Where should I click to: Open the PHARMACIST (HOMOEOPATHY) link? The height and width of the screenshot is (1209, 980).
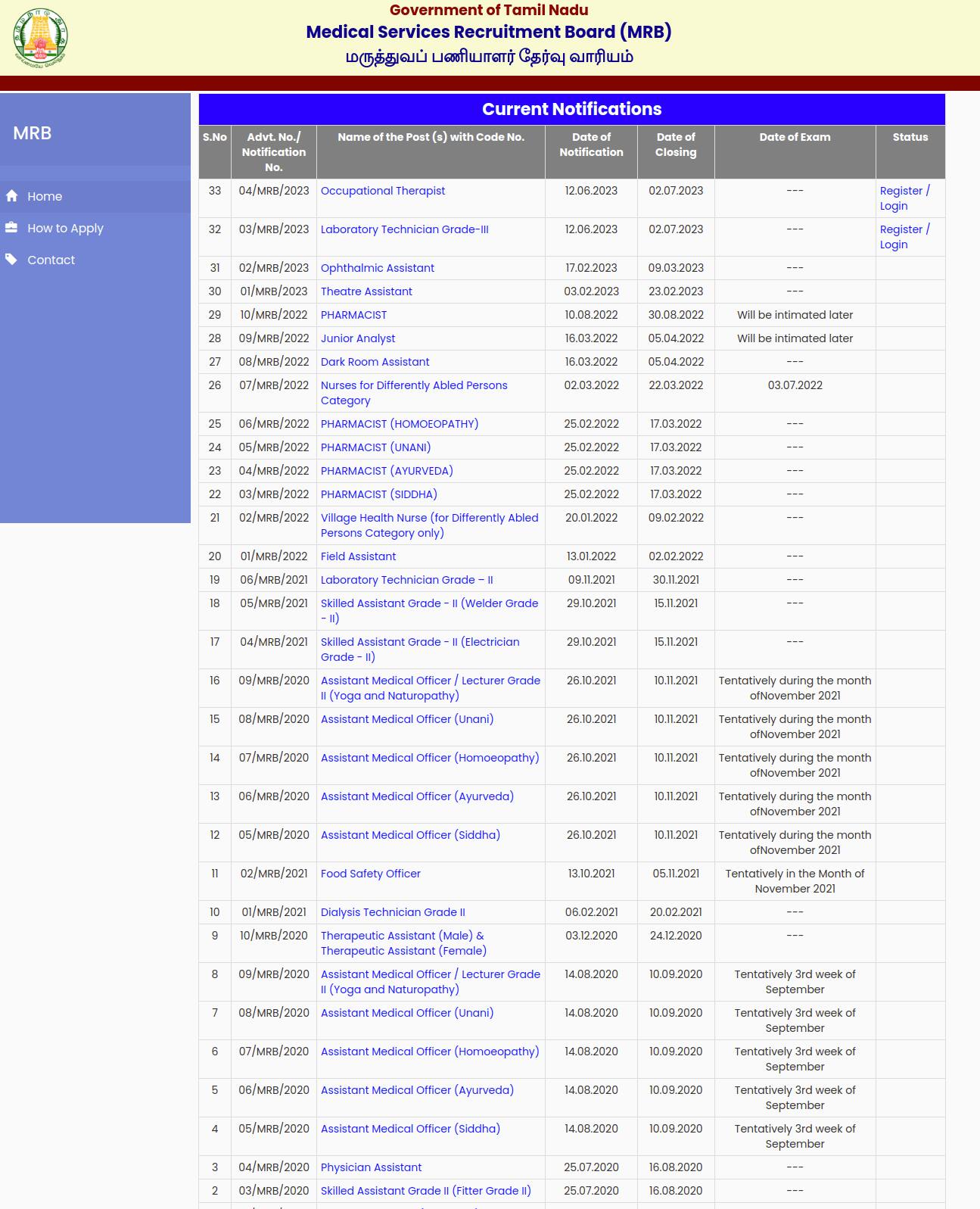point(400,424)
